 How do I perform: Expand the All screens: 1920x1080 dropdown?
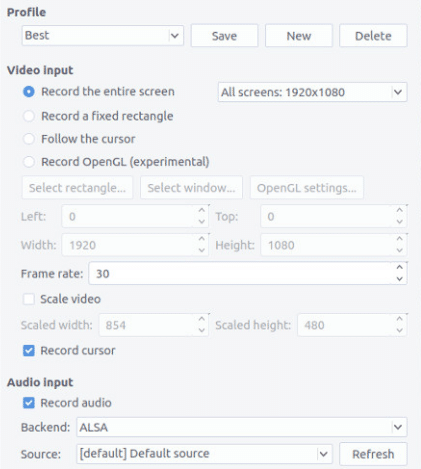click(x=312, y=92)
